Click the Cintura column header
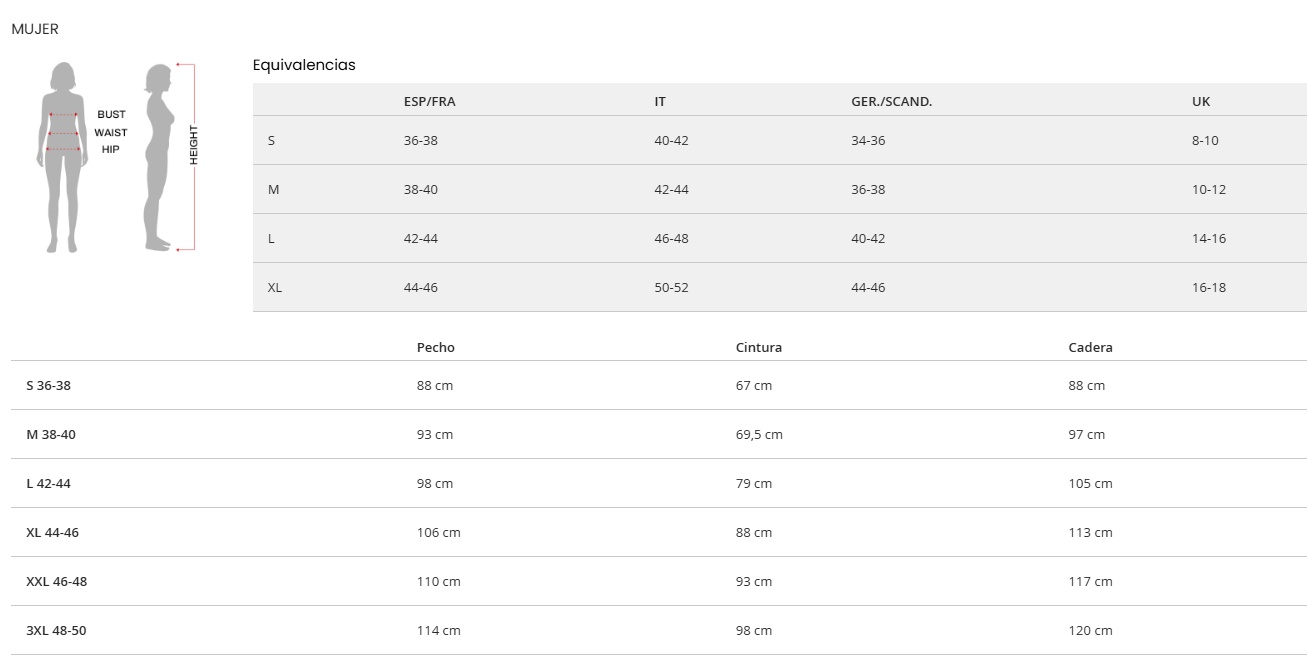The width and height of the screenshot is (1307, 659). (759, 348)
